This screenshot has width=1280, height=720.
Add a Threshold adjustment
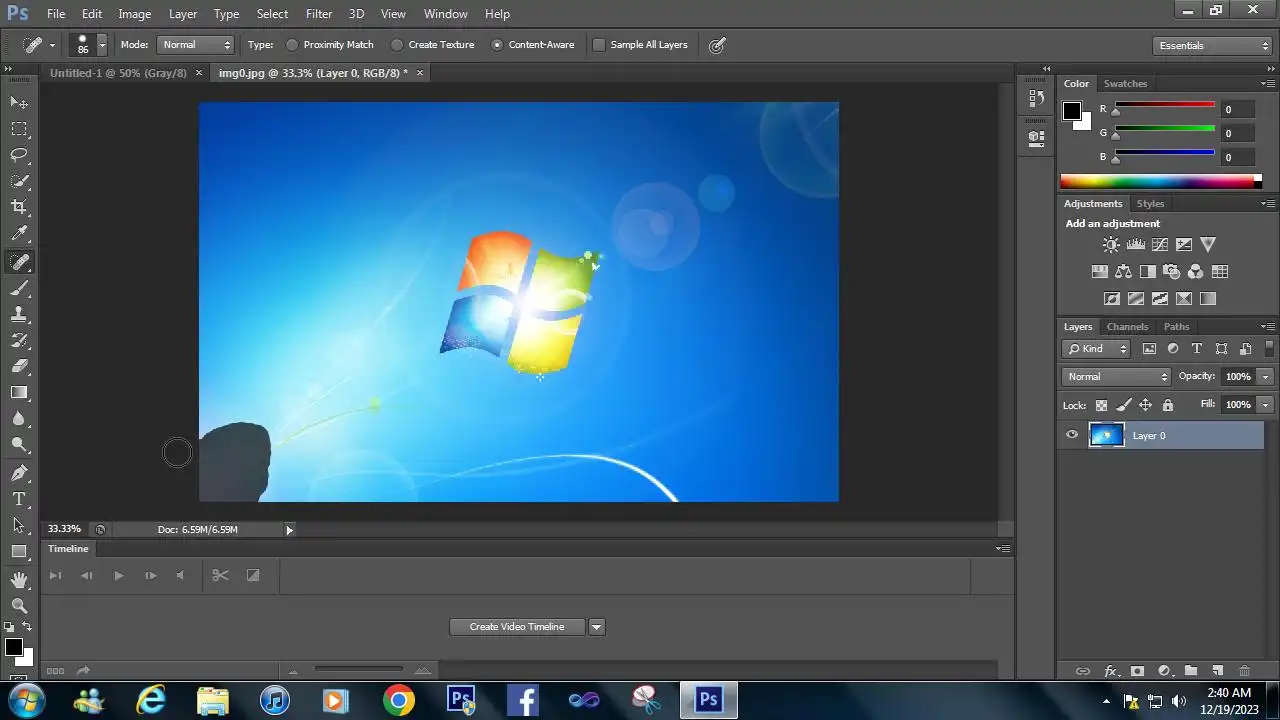[x=1160, y=298]
